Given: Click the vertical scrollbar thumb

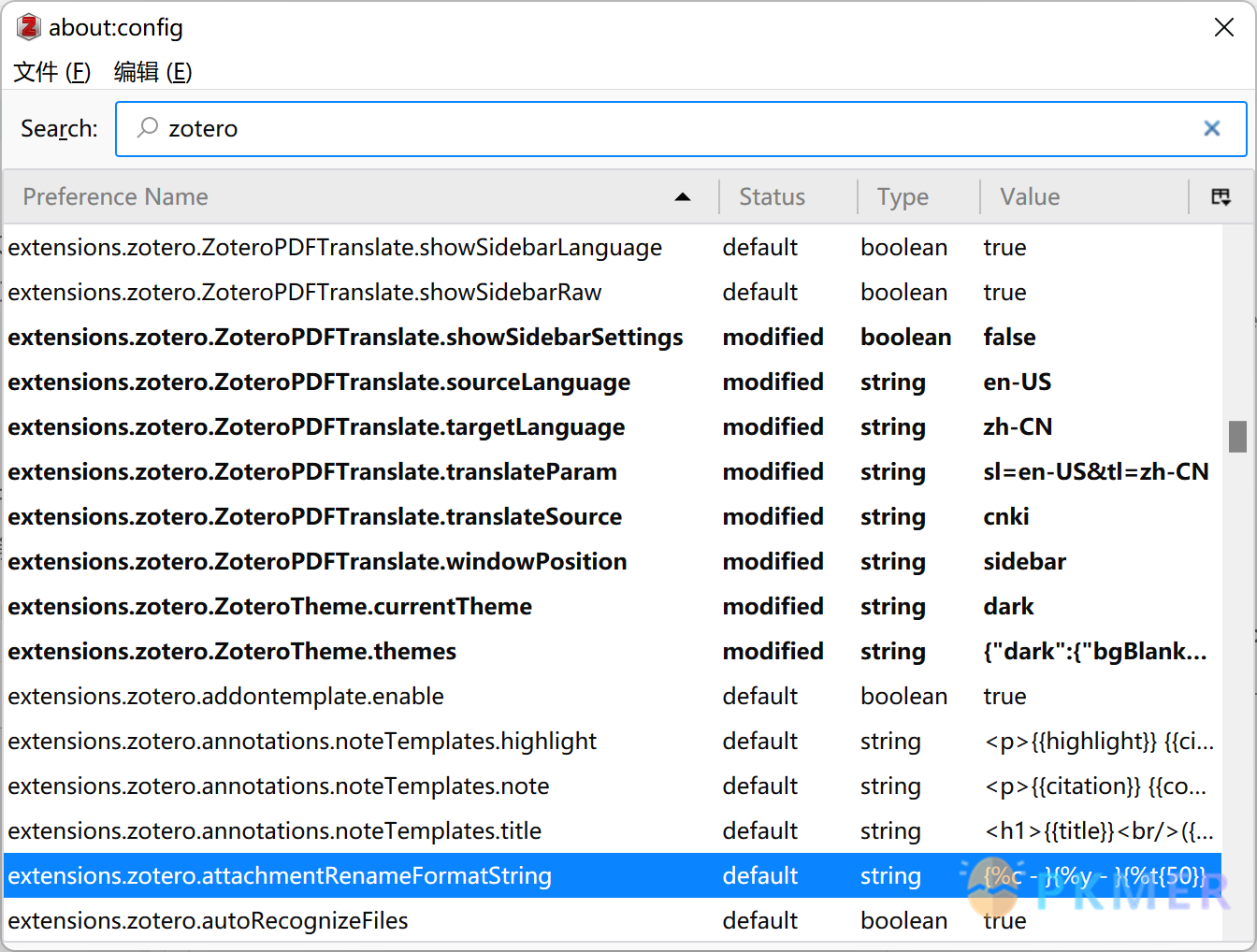Looking at the screenshot, I should point(1237,436).
